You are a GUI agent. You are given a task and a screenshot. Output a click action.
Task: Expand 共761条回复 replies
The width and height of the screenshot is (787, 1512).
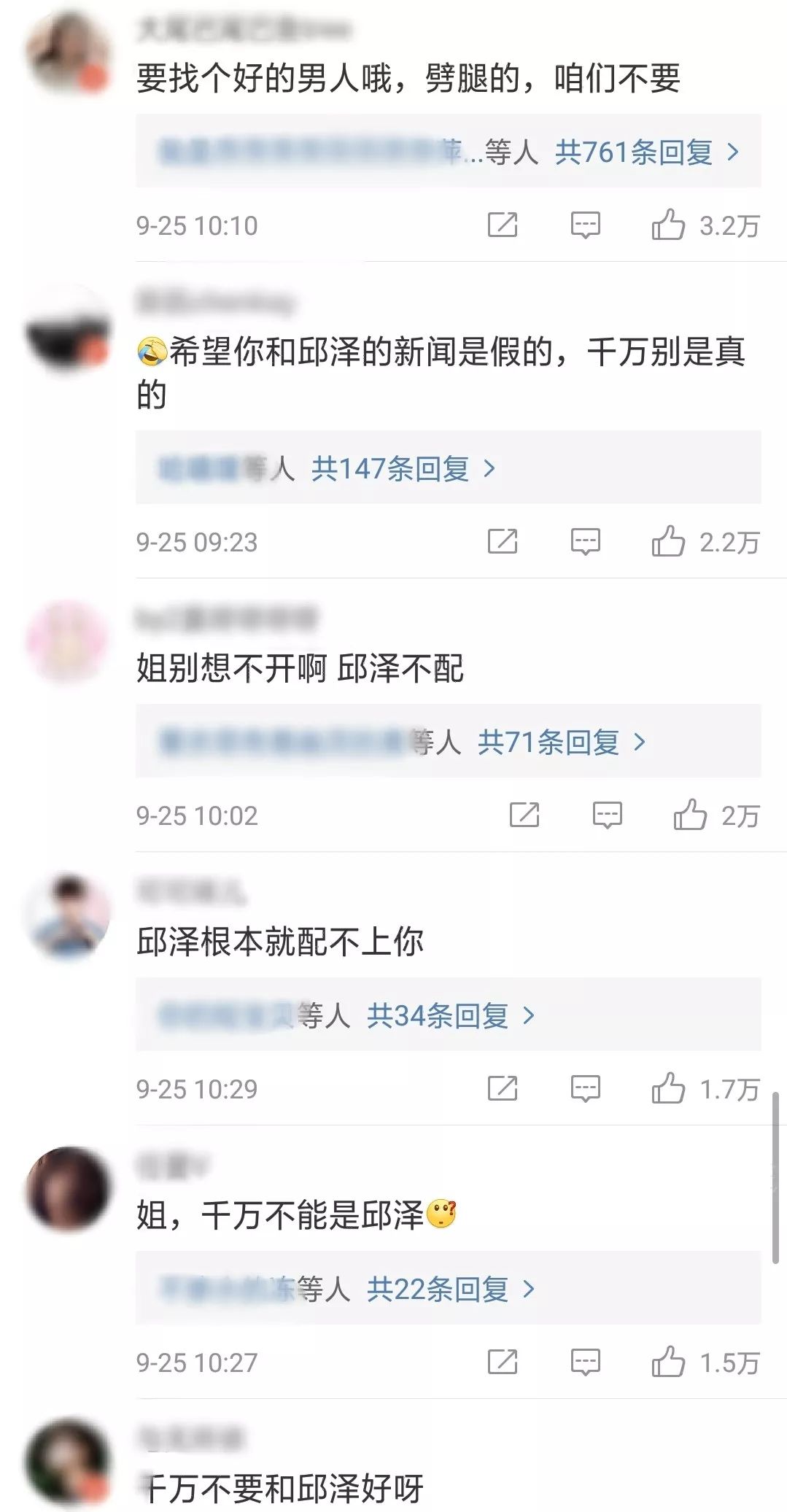[x=647, y=152]
